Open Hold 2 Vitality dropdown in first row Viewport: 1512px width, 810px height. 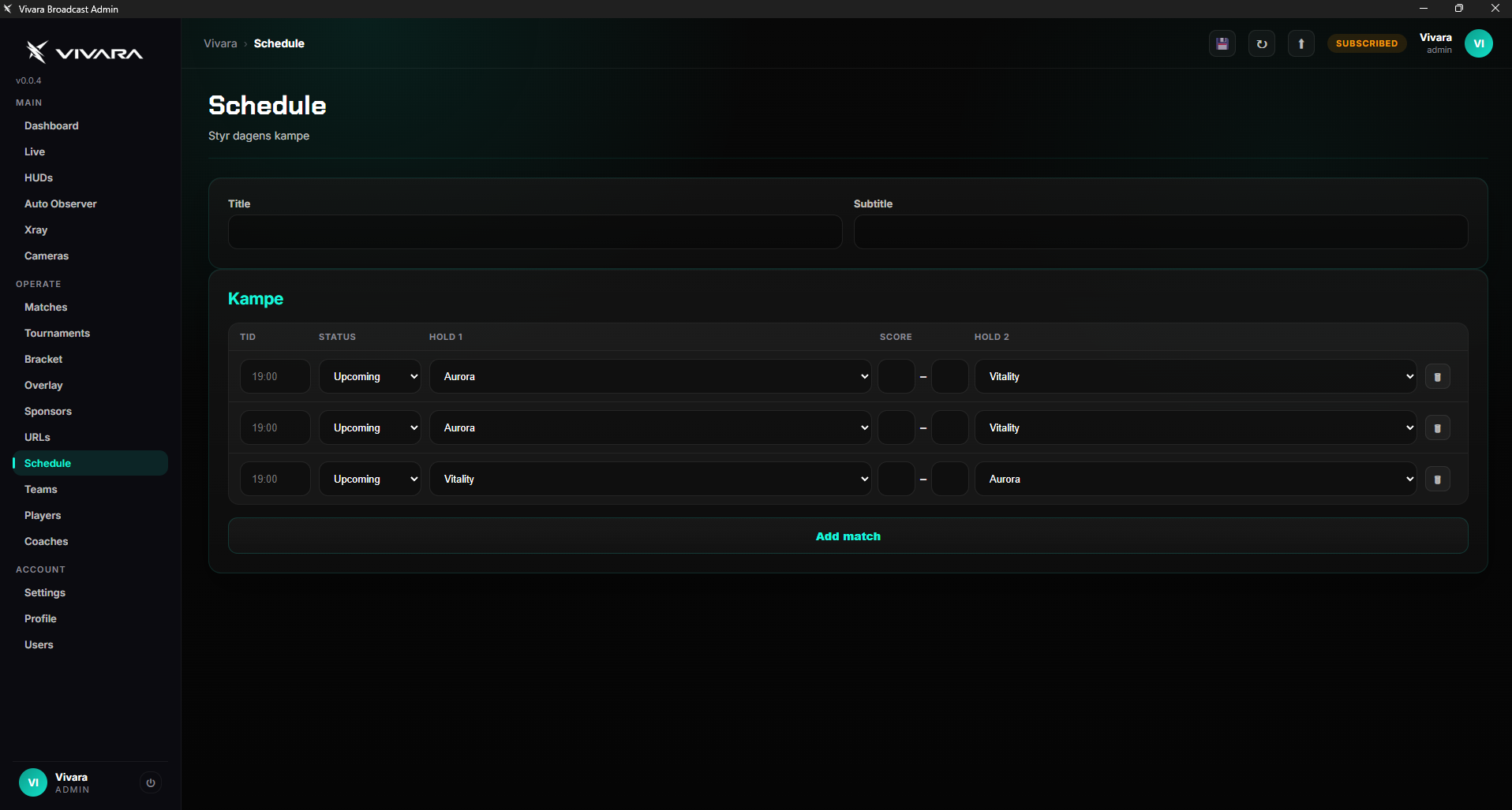tap(1196, 376)
